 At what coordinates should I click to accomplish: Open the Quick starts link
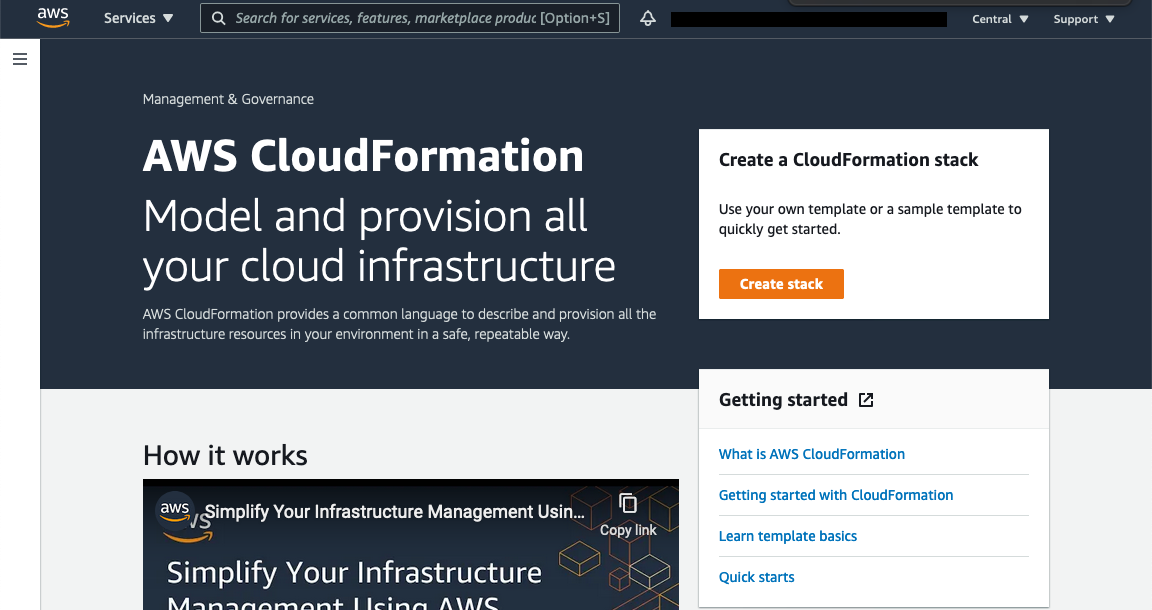tap(756, 578)
